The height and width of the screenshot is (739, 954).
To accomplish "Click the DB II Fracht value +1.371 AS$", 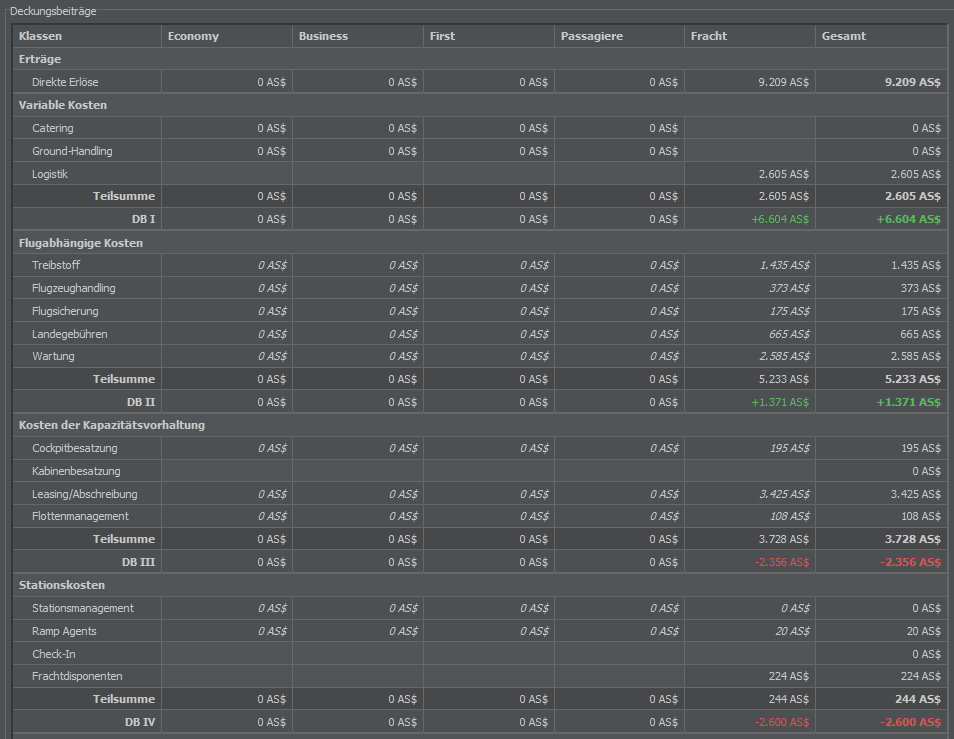I will 780,402.
